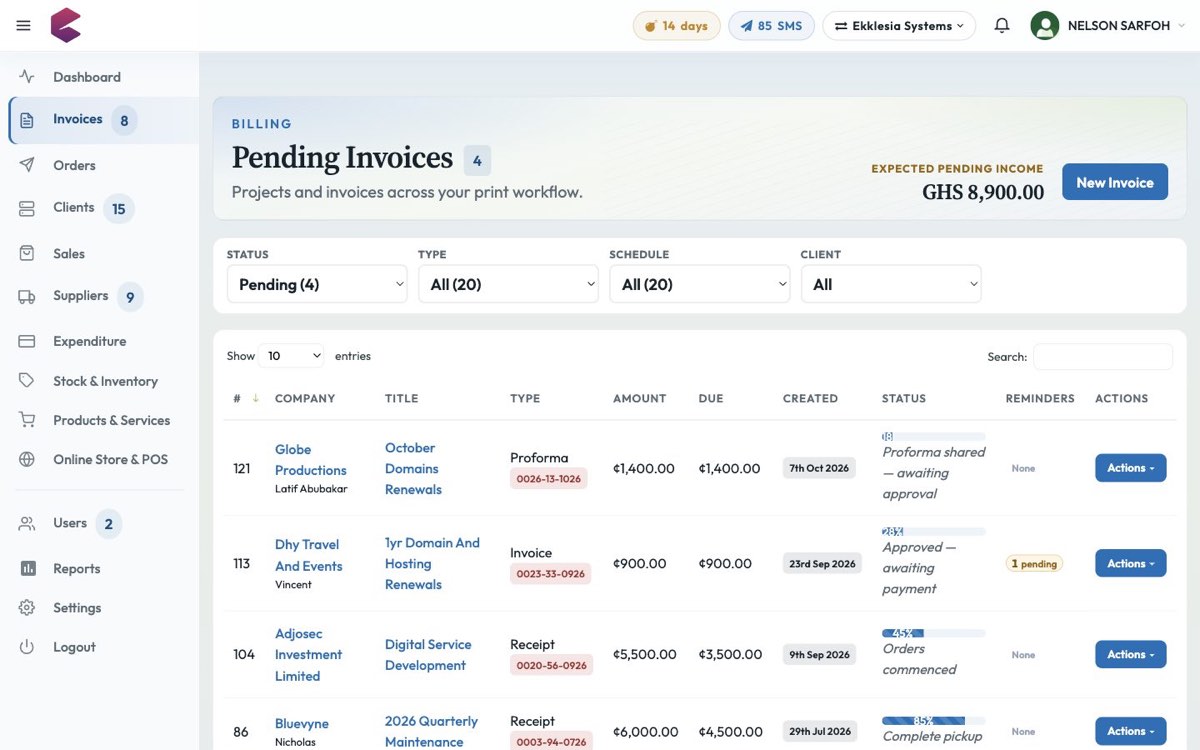
Task: Sort table by Amount column header
Action: pyautogui.click(x=639, y=398)
